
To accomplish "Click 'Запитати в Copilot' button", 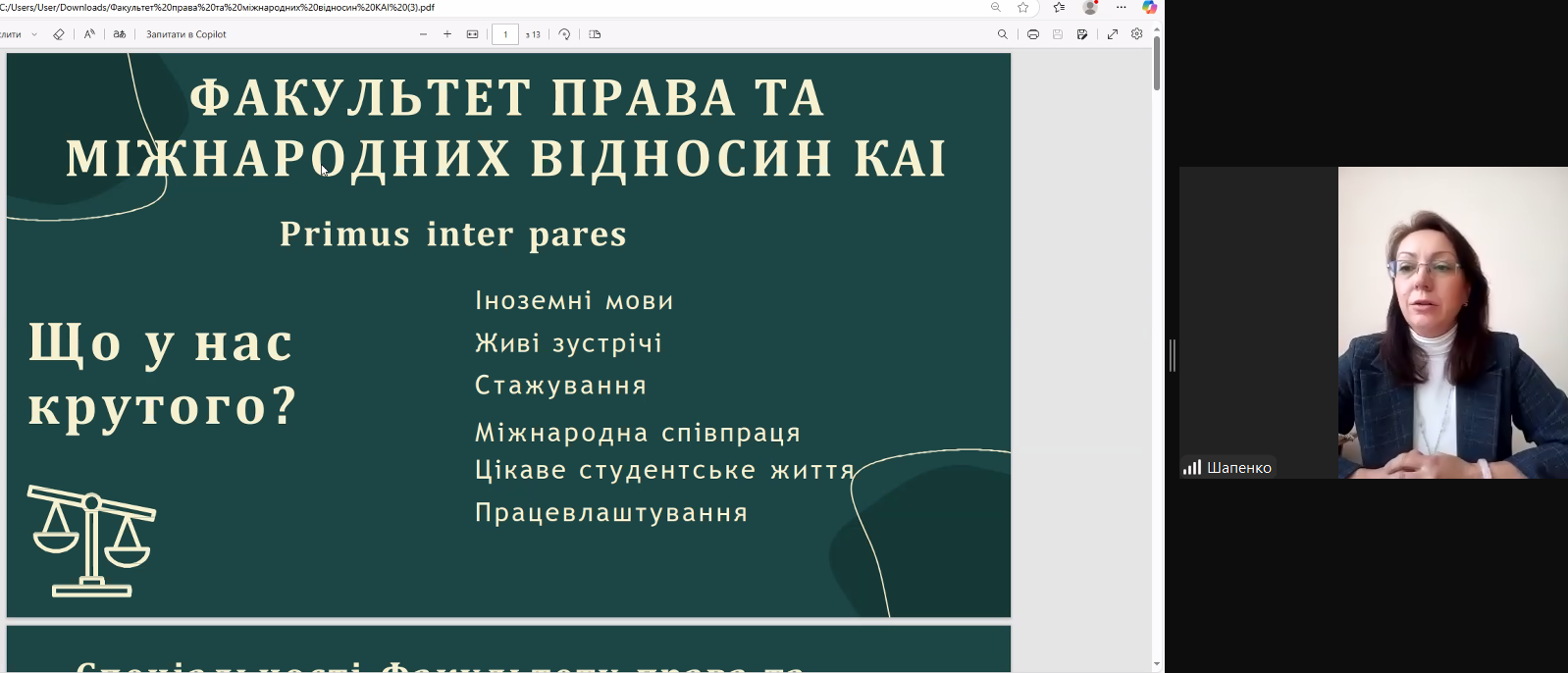I will (186, 34).
